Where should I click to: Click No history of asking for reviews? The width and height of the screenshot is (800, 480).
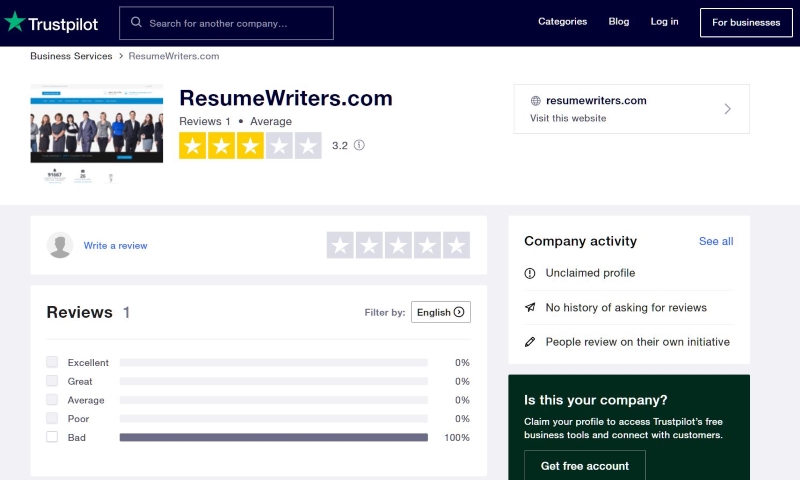(626, 308)
